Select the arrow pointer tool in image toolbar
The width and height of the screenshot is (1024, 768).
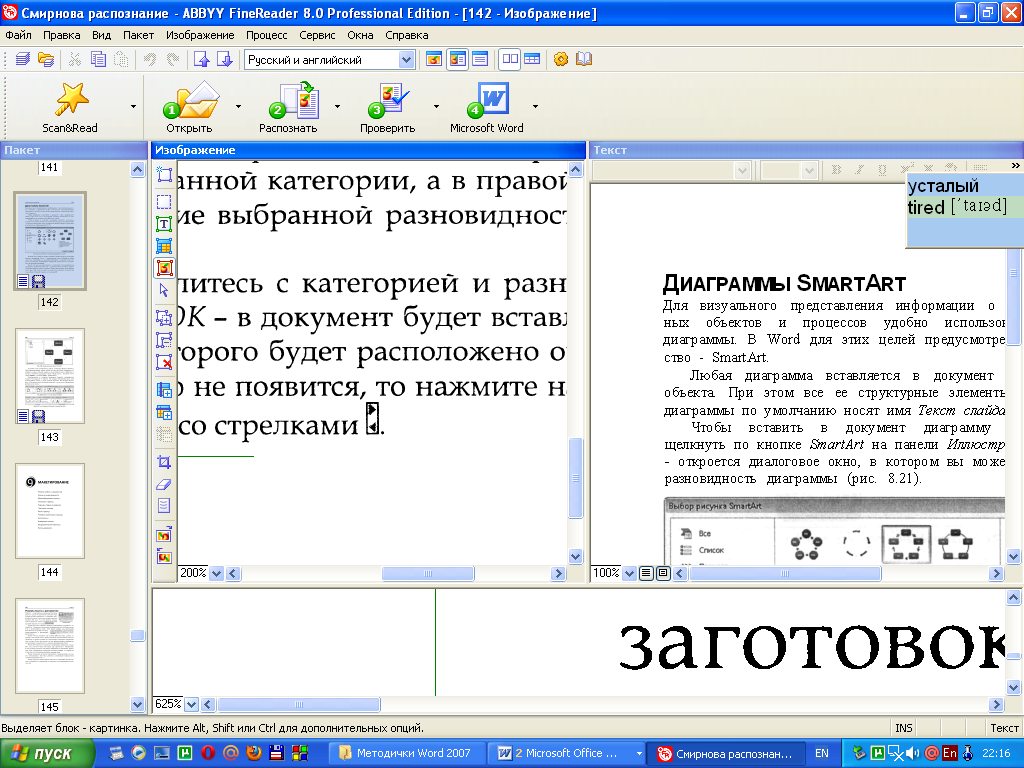point(164,290)
